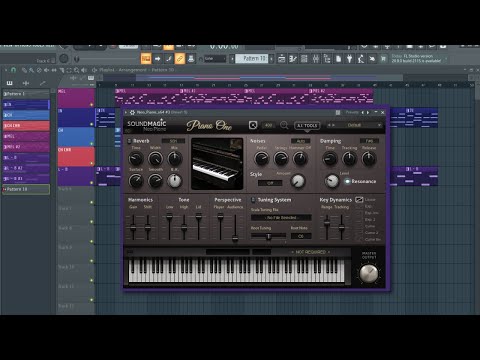The width and height of the screenshot is (480, 360).
Task: Click the Scale Tuning File field
Action: click(x=282, y=218)
